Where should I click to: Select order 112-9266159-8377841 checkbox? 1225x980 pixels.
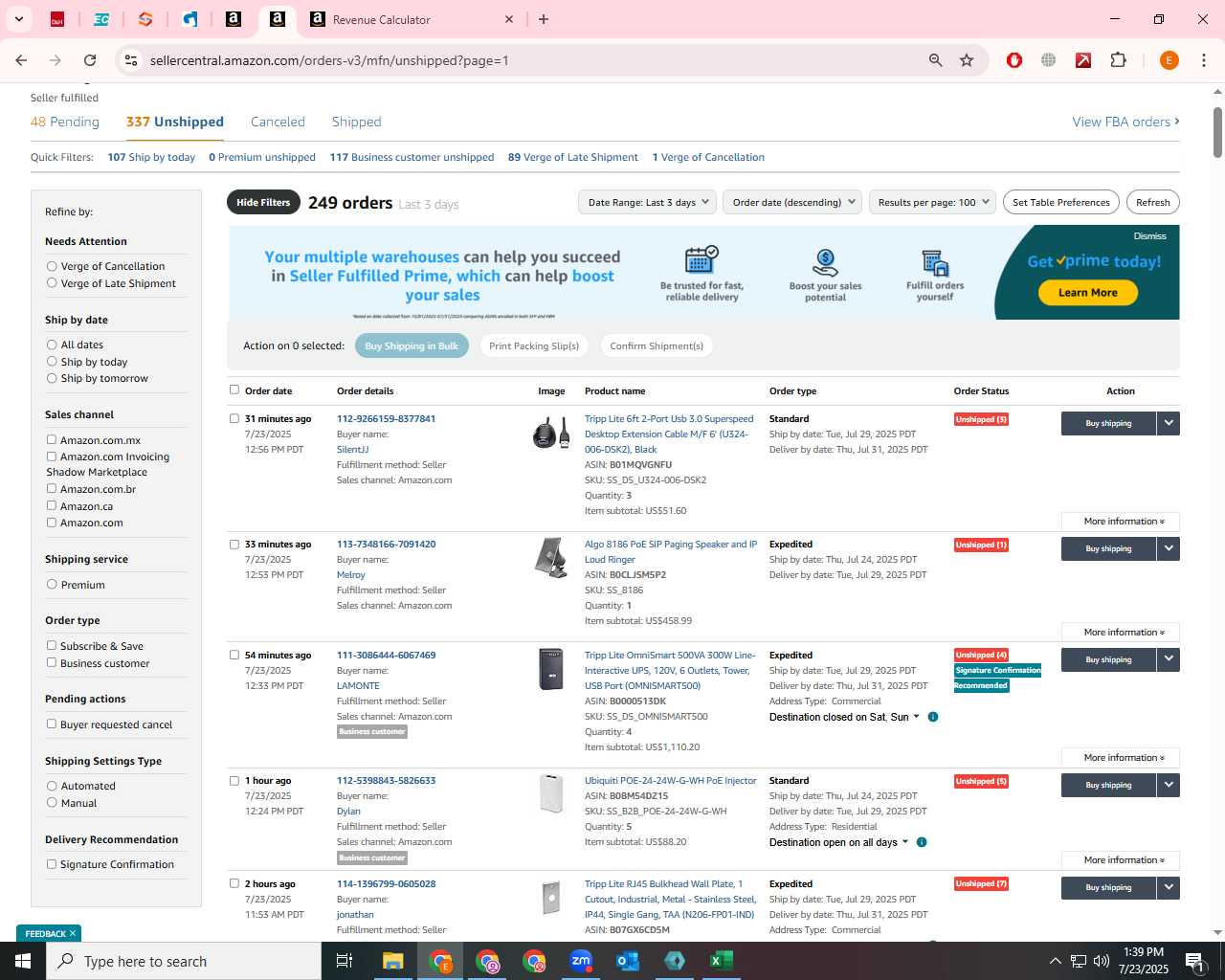pos(234,418)
